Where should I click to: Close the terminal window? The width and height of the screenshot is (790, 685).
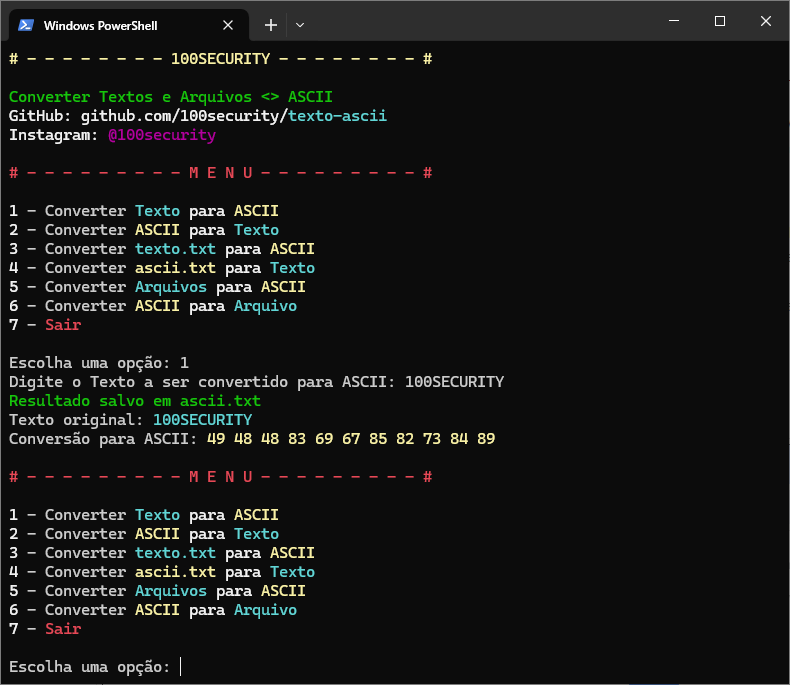[766, 21]
